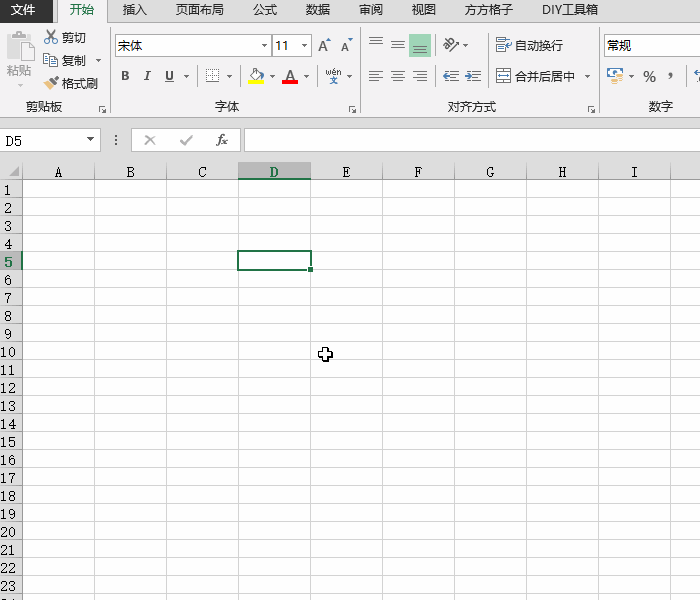Open the number format dropdown (常规)
Viewport: 700px width, 600px height.
[x=652, y=46]
